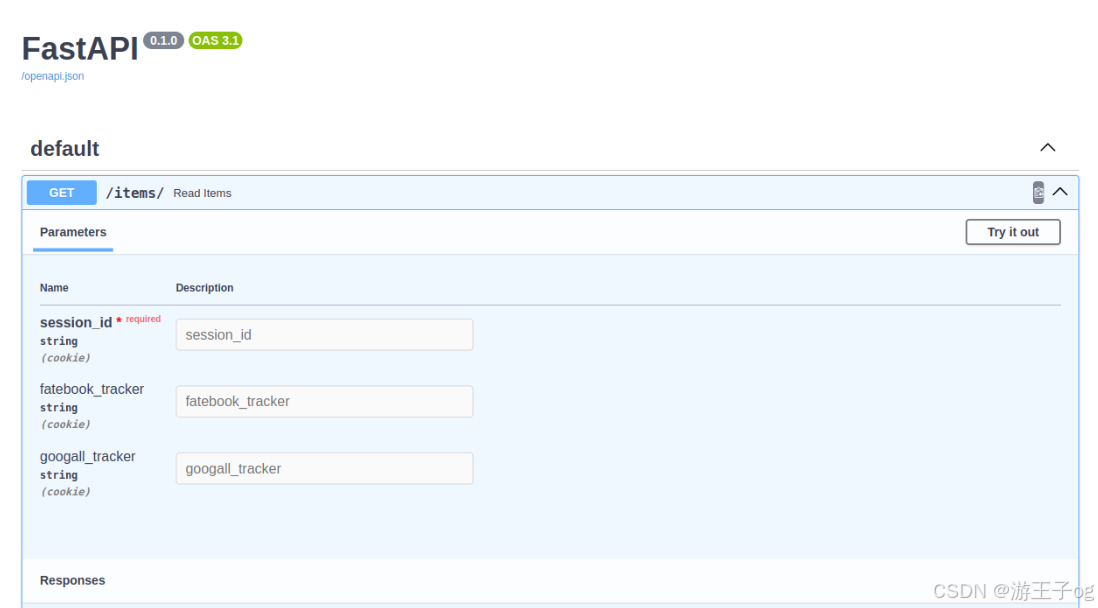Click the OAS 3.1 specification badge

215,41
